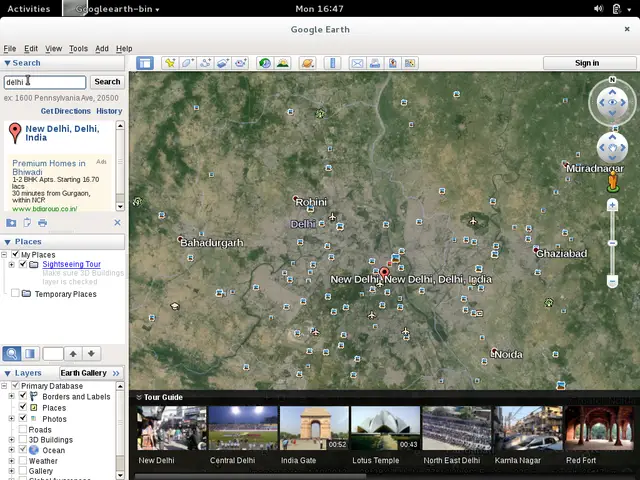
Task: Click the magnifier search-places icon
Action: click(x=12, y=353)
